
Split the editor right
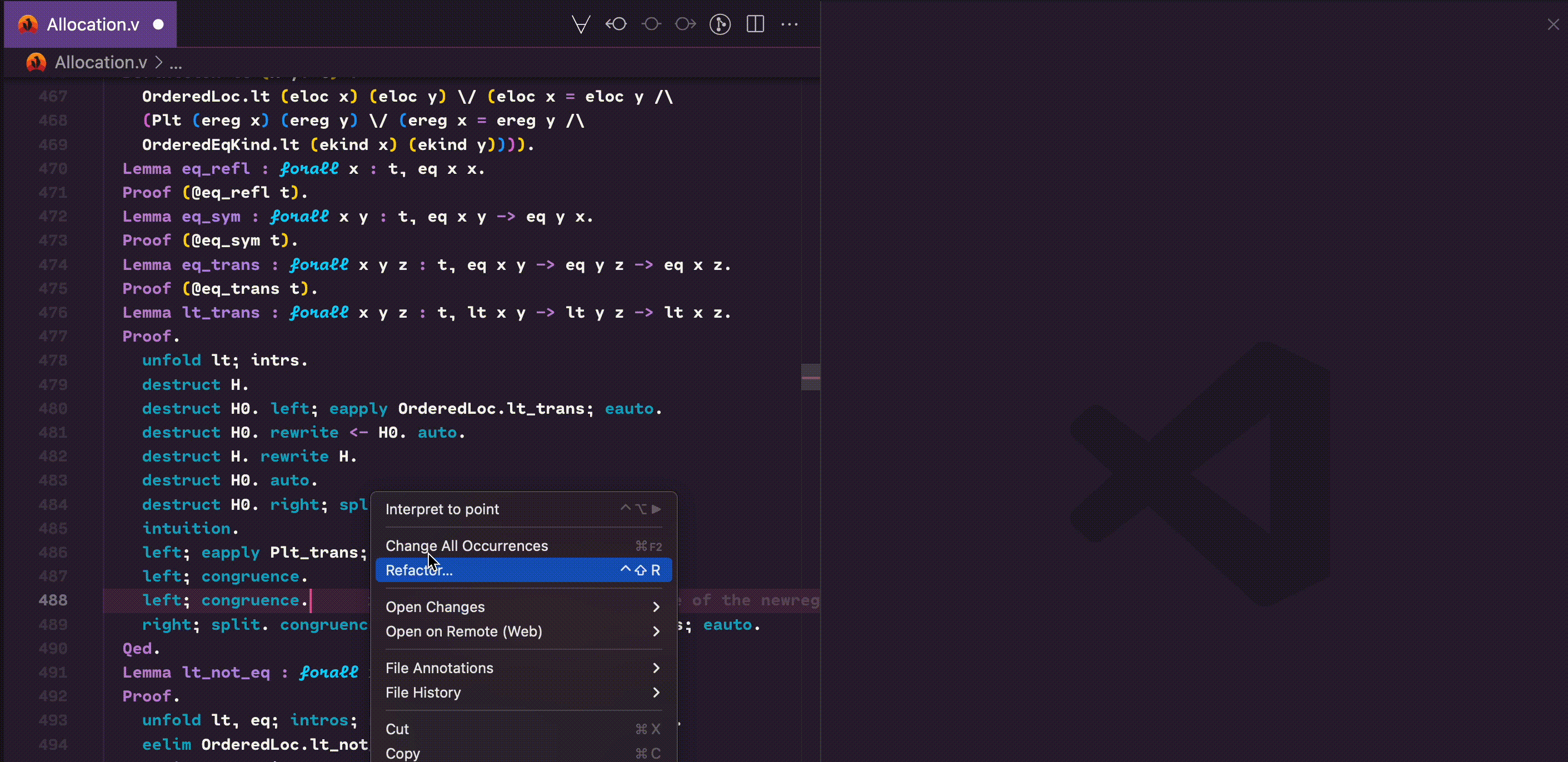tap(755, 24)
